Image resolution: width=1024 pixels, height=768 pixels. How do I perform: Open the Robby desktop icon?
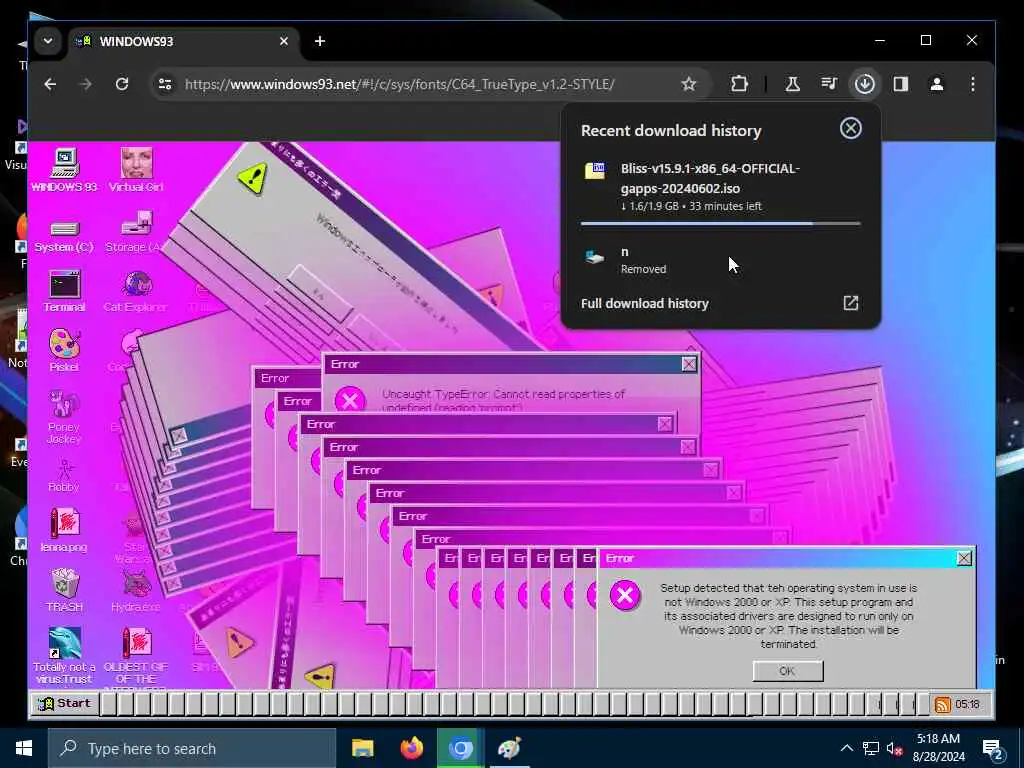tap(64, 475)
